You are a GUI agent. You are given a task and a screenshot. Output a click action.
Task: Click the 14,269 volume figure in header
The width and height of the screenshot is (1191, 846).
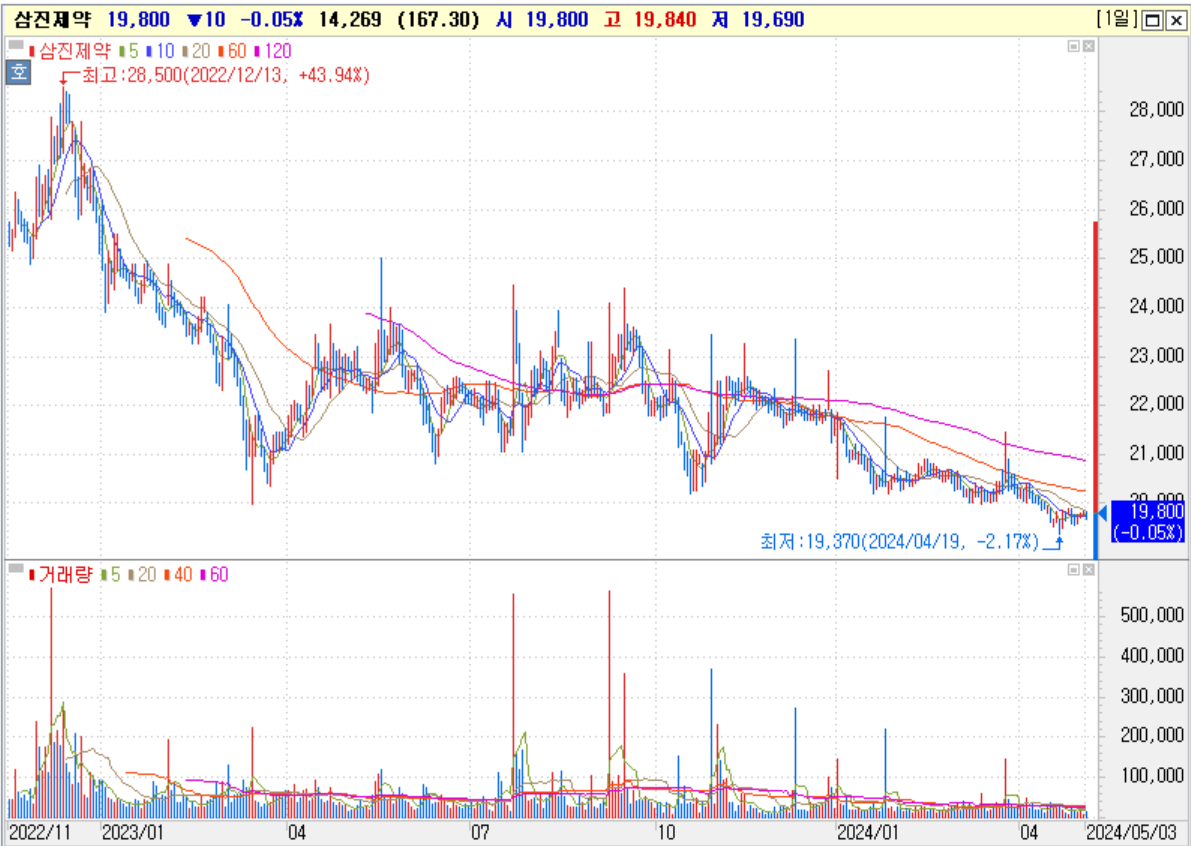click(x=350, y=20)
